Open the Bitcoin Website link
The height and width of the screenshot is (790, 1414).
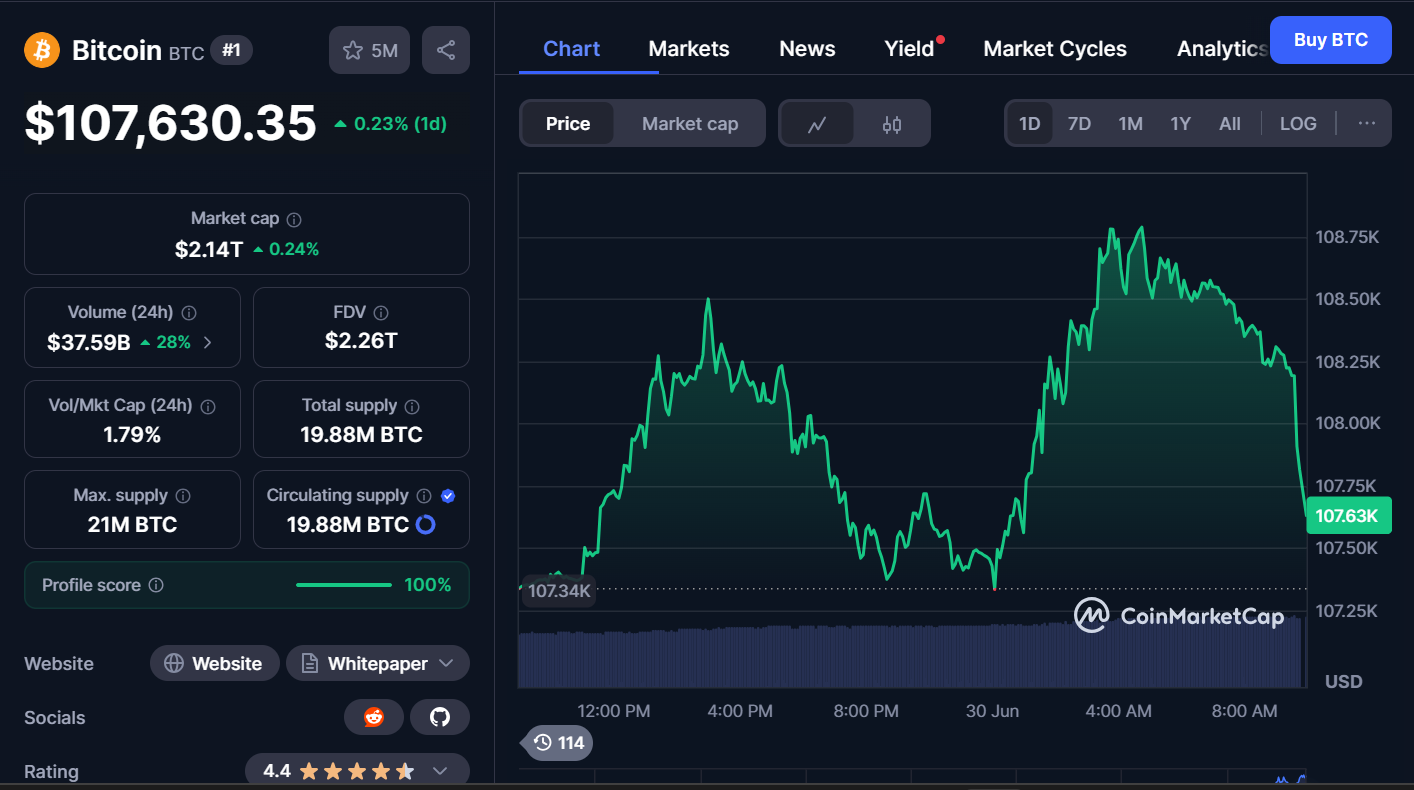[215, 663]
